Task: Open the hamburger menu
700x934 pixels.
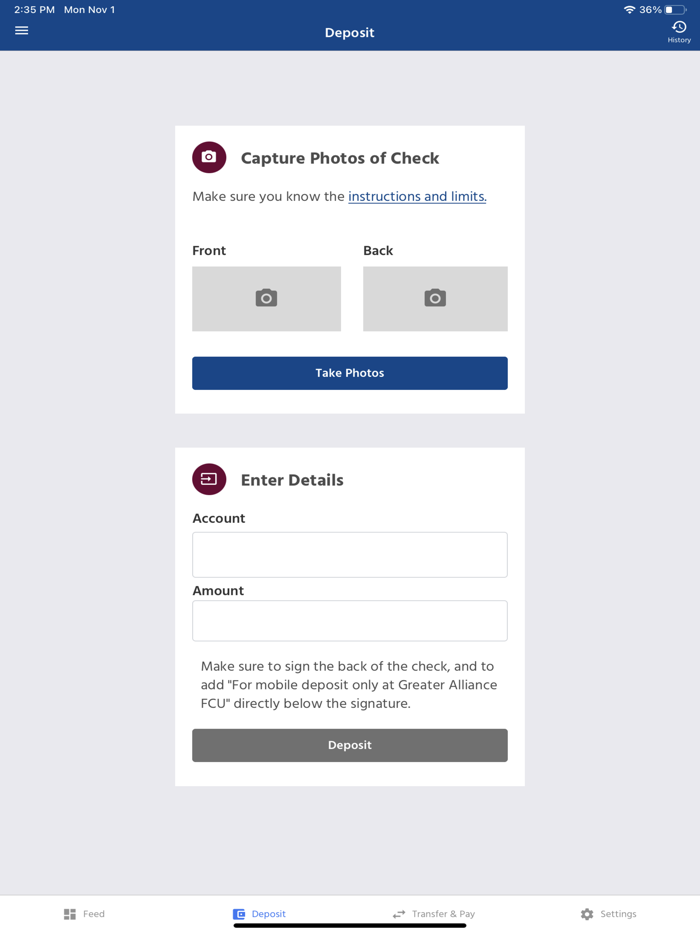Action: pyautogui.click(x=21, y=31)
